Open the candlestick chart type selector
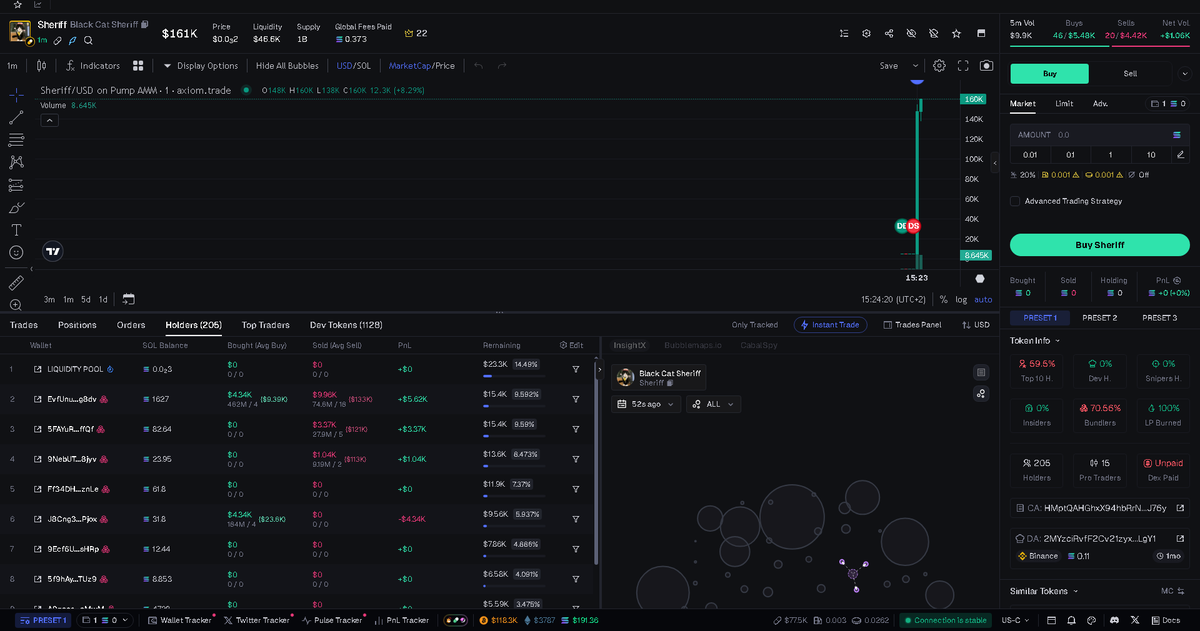The width and height of the screenshot is (1200, 631). (41, 66)
